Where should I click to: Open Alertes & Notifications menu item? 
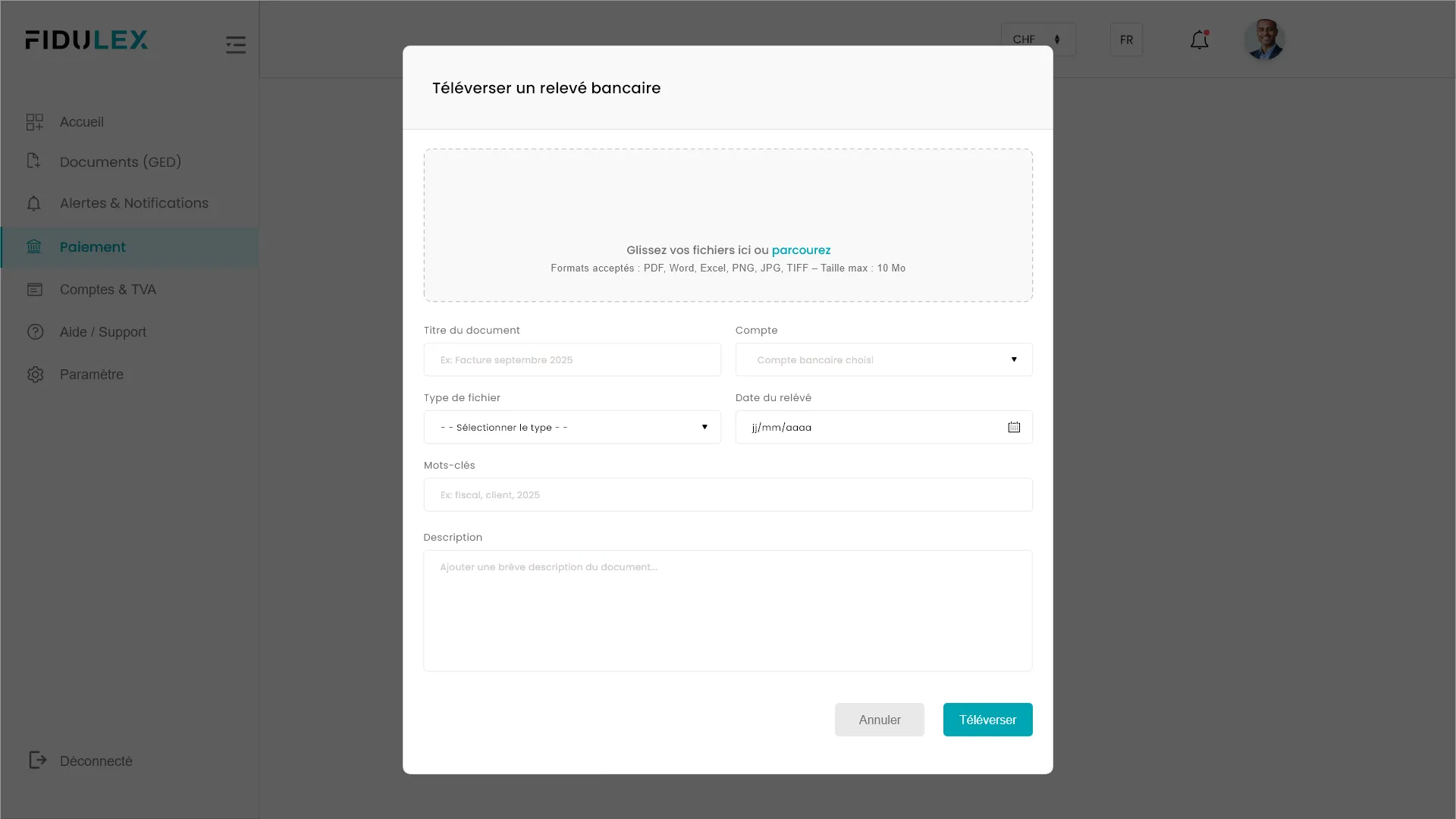[x=133, y=203]
